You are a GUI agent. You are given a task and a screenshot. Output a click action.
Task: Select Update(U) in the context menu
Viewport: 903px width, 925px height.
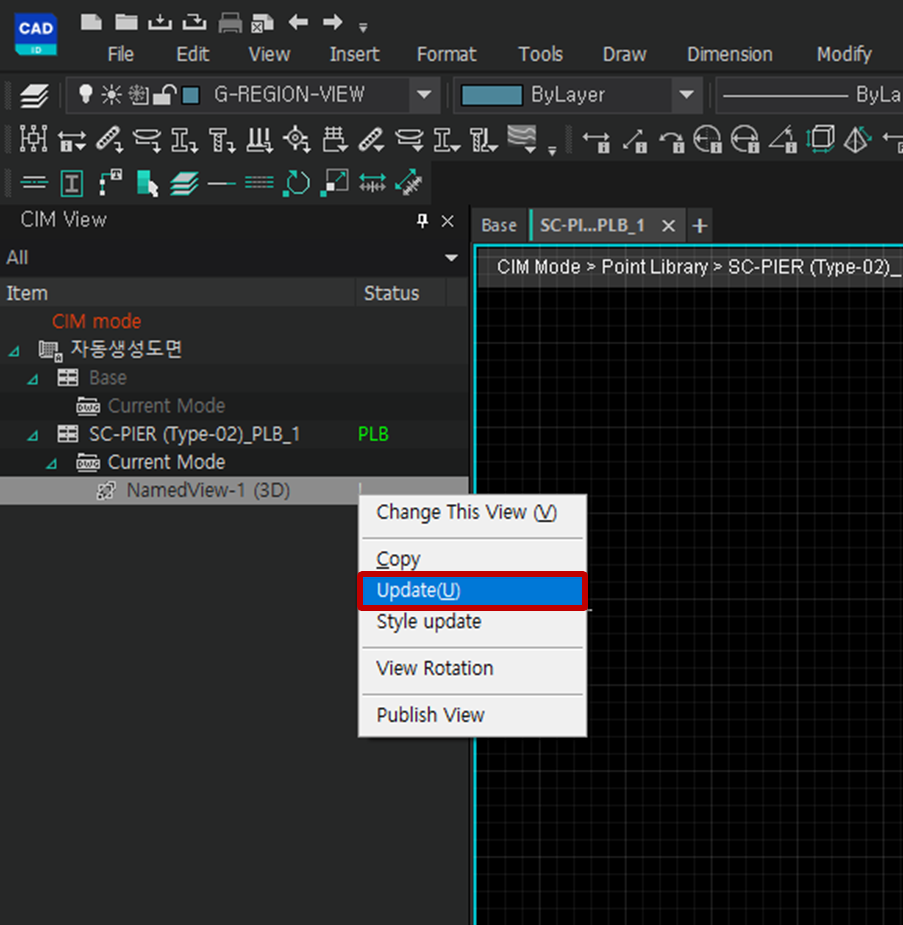pos(420,591)
